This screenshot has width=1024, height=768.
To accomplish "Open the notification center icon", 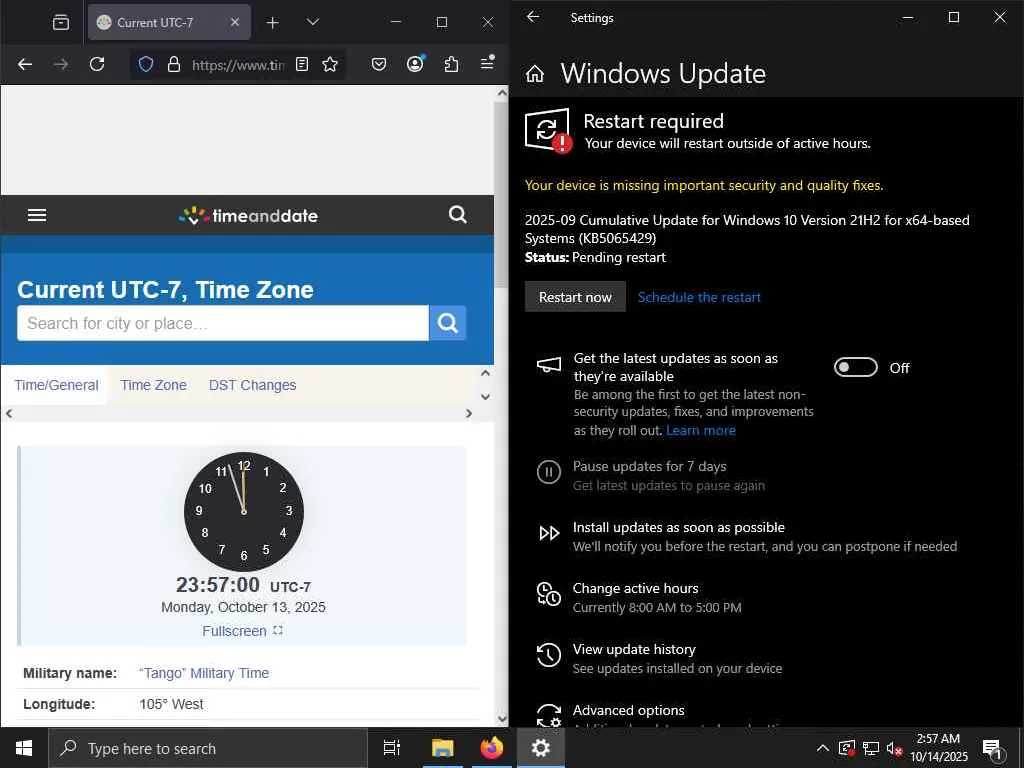I will point(993,748).
